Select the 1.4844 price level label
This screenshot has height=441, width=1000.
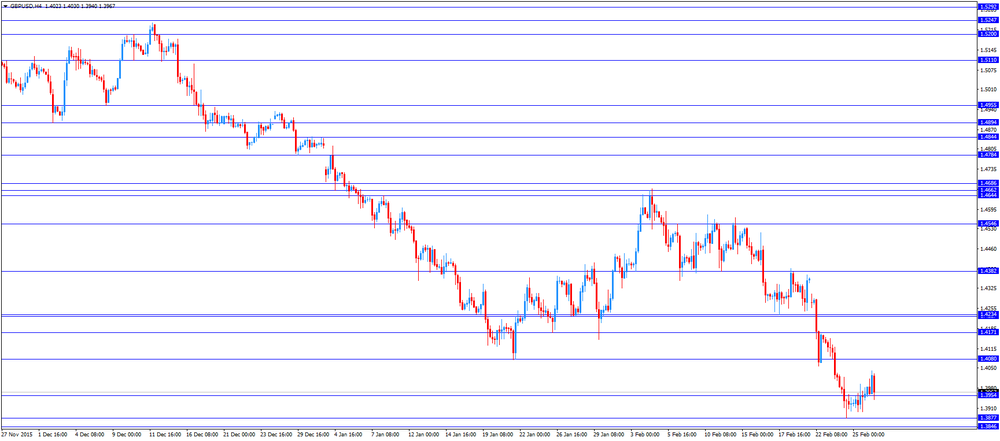coord(988,137)
